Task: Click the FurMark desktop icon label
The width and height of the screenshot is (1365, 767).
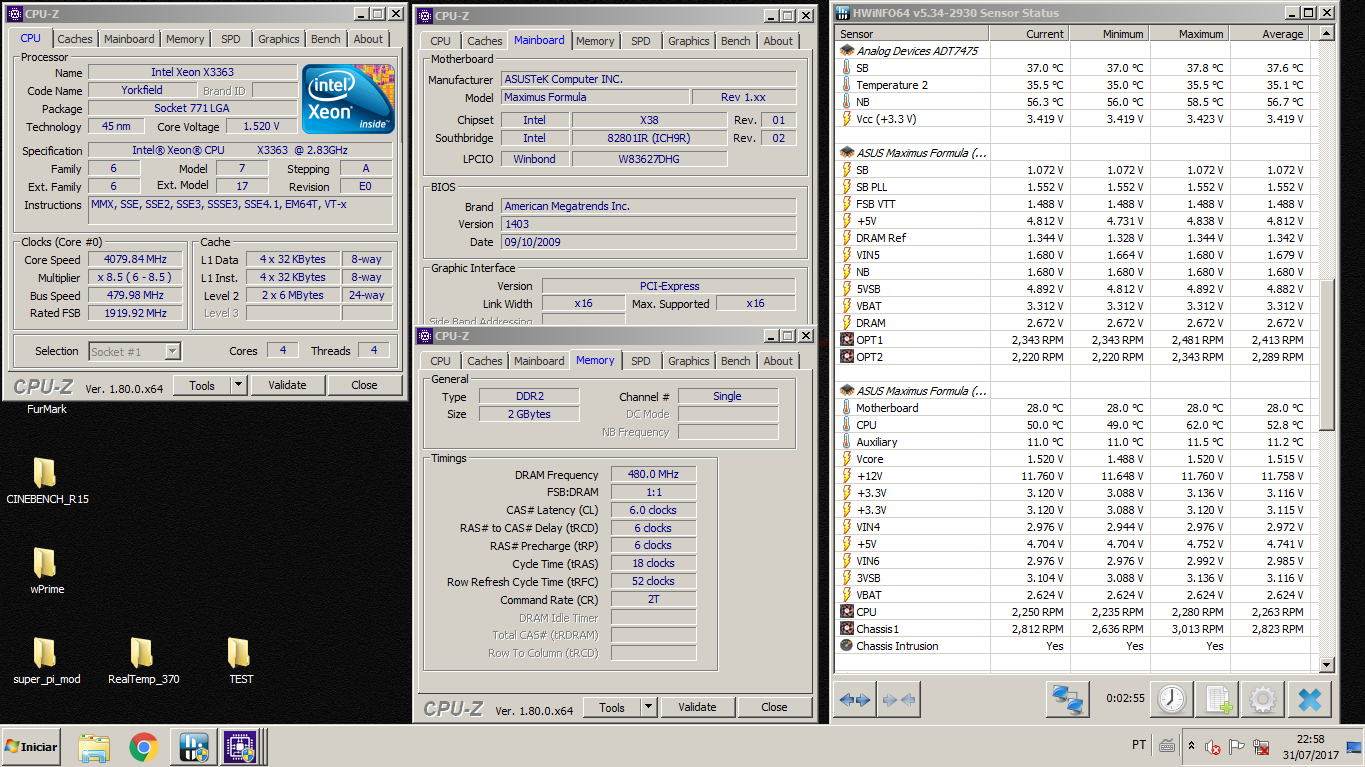Action: click(47, 409)
